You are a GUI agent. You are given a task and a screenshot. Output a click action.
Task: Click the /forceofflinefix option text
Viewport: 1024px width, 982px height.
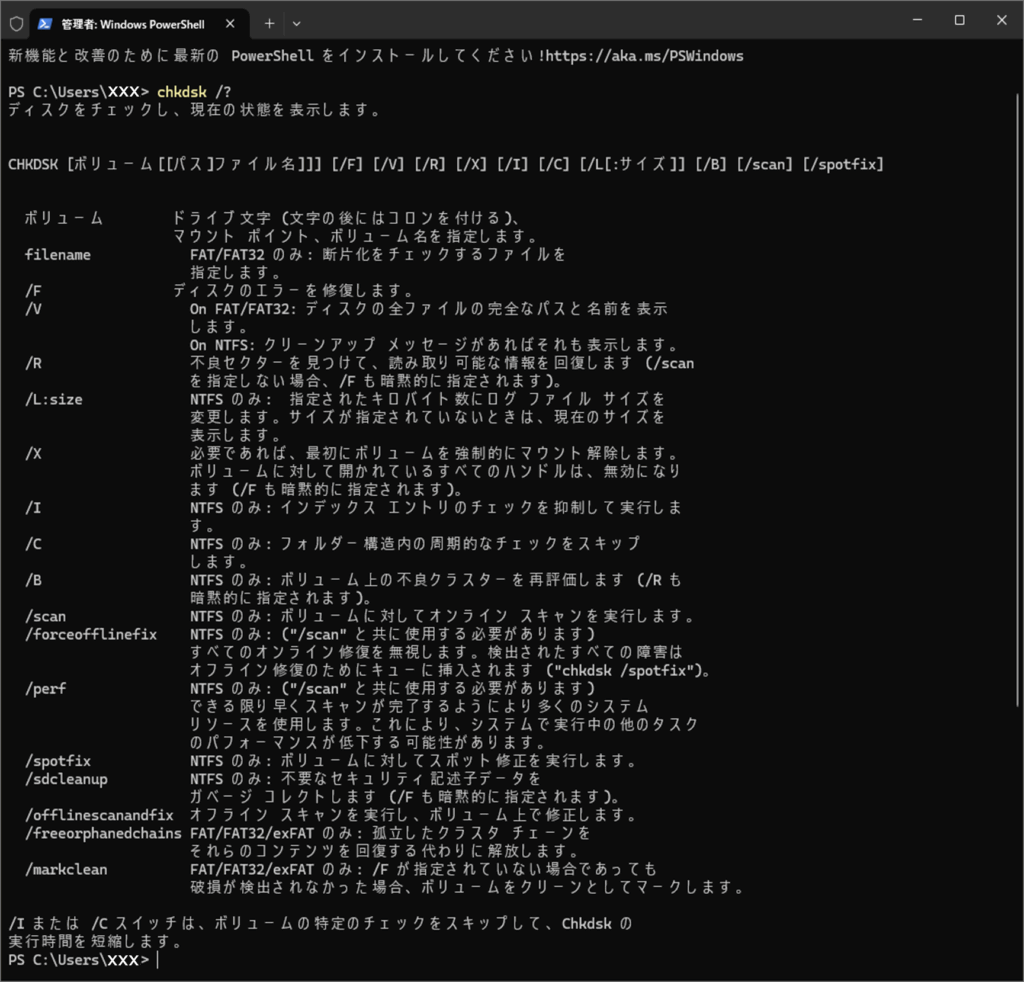pos(91,635)
